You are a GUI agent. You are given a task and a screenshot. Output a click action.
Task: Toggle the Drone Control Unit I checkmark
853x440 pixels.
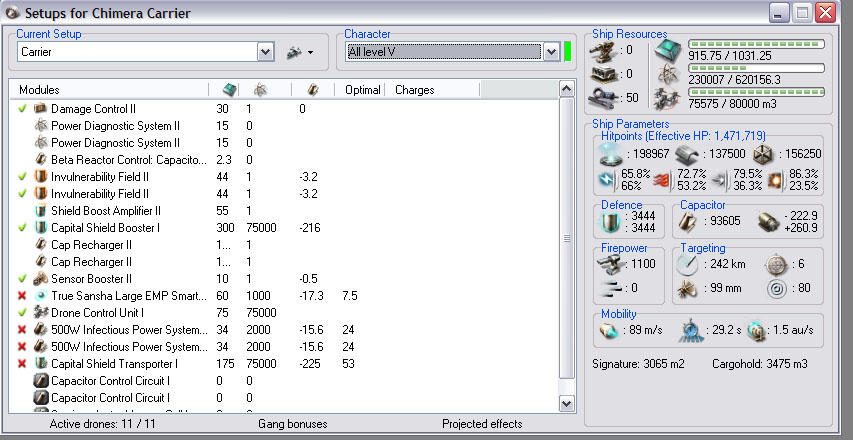point(22,313)
